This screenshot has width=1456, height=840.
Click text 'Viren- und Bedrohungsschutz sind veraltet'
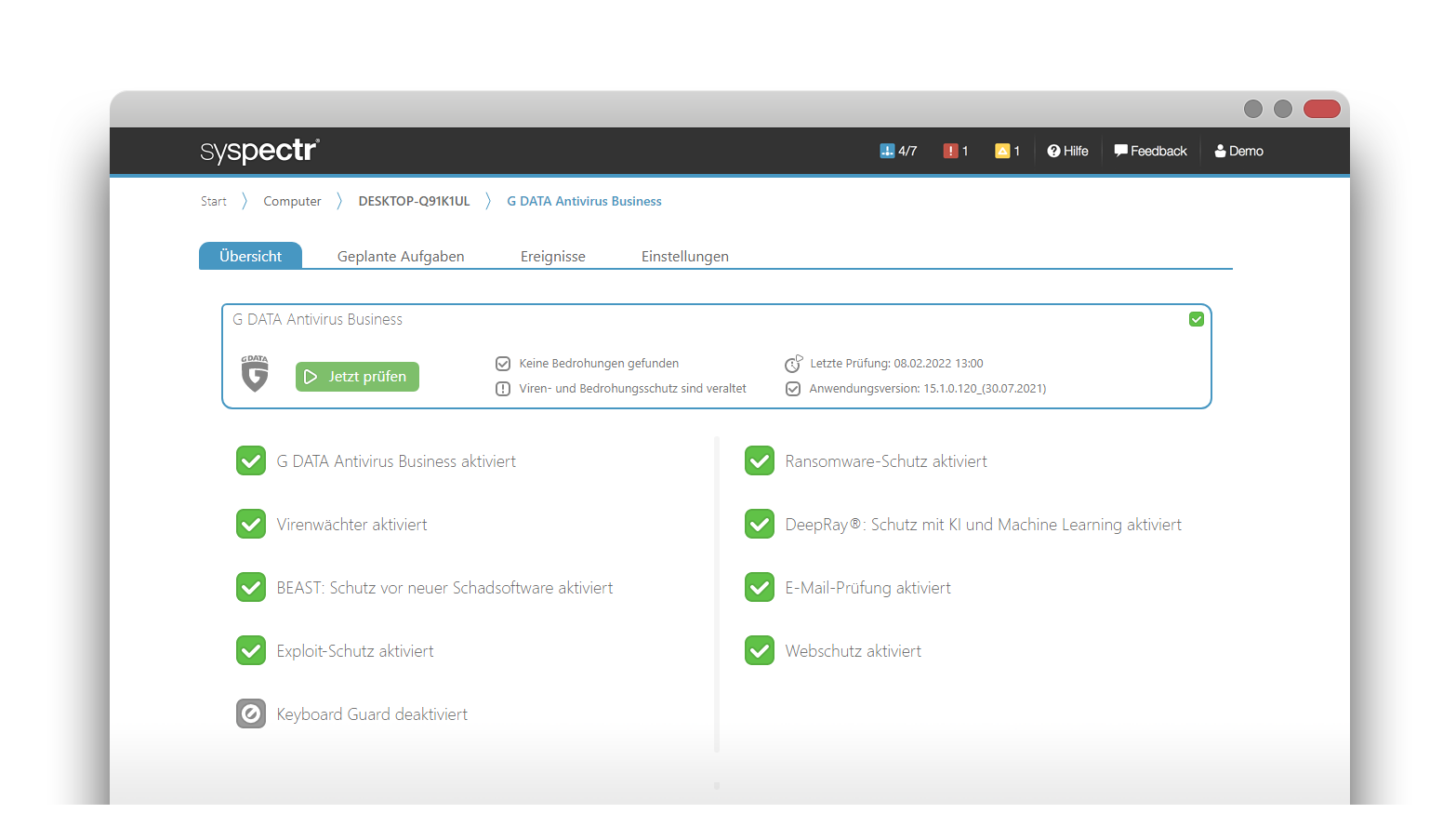click(x=632, y=389)
